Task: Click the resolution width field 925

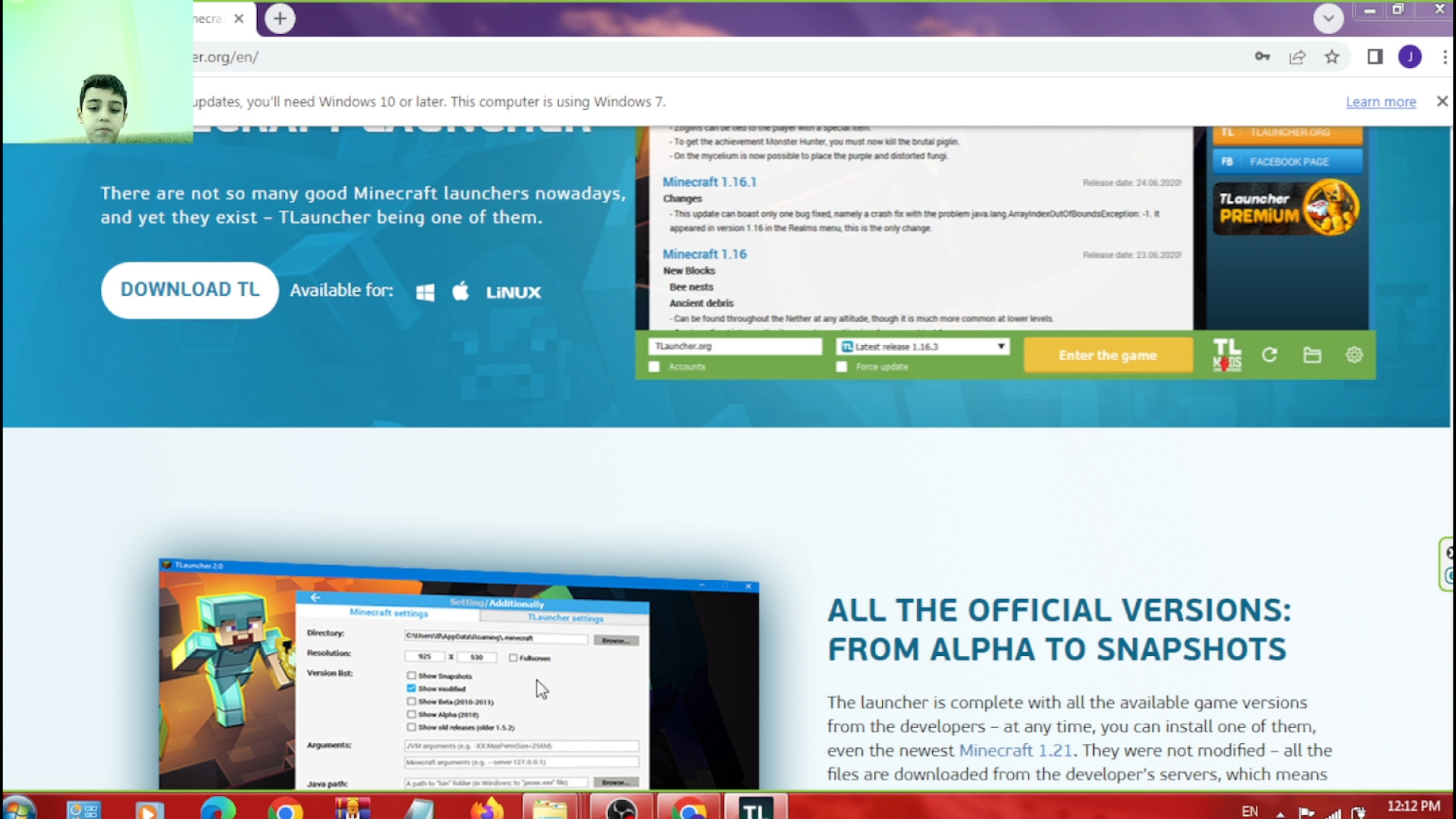Action: pyautogui.click(x=425, y=657)
